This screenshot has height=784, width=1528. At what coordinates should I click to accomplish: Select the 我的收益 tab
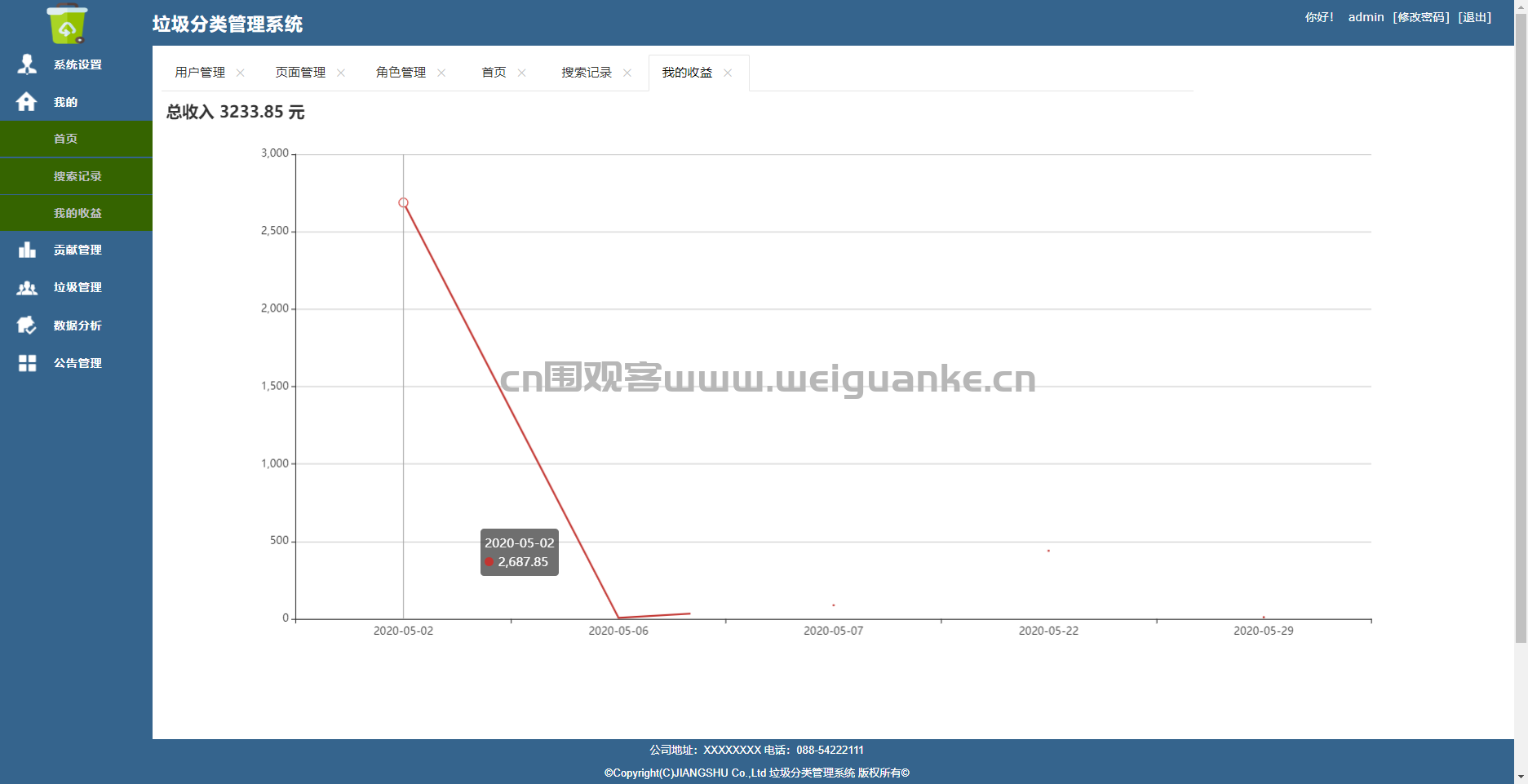click(x=687, y=73)
